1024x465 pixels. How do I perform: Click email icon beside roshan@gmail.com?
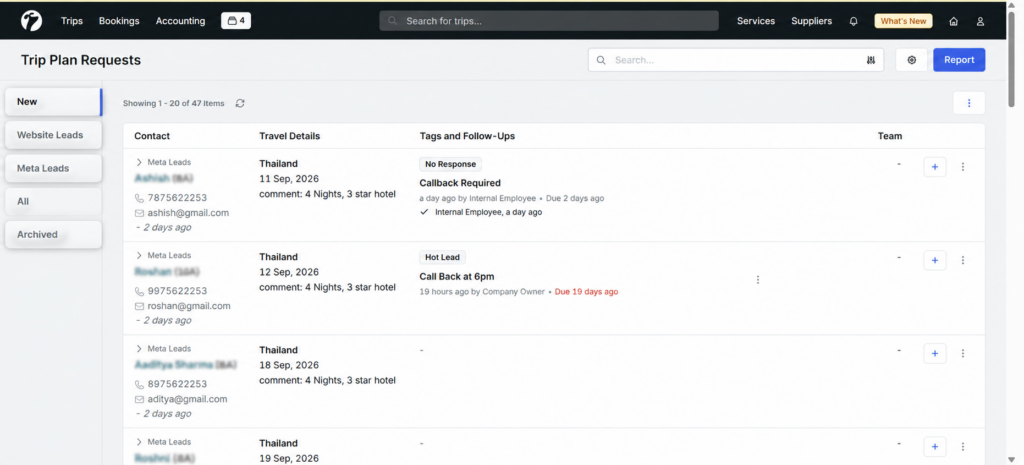coord(139,306)
